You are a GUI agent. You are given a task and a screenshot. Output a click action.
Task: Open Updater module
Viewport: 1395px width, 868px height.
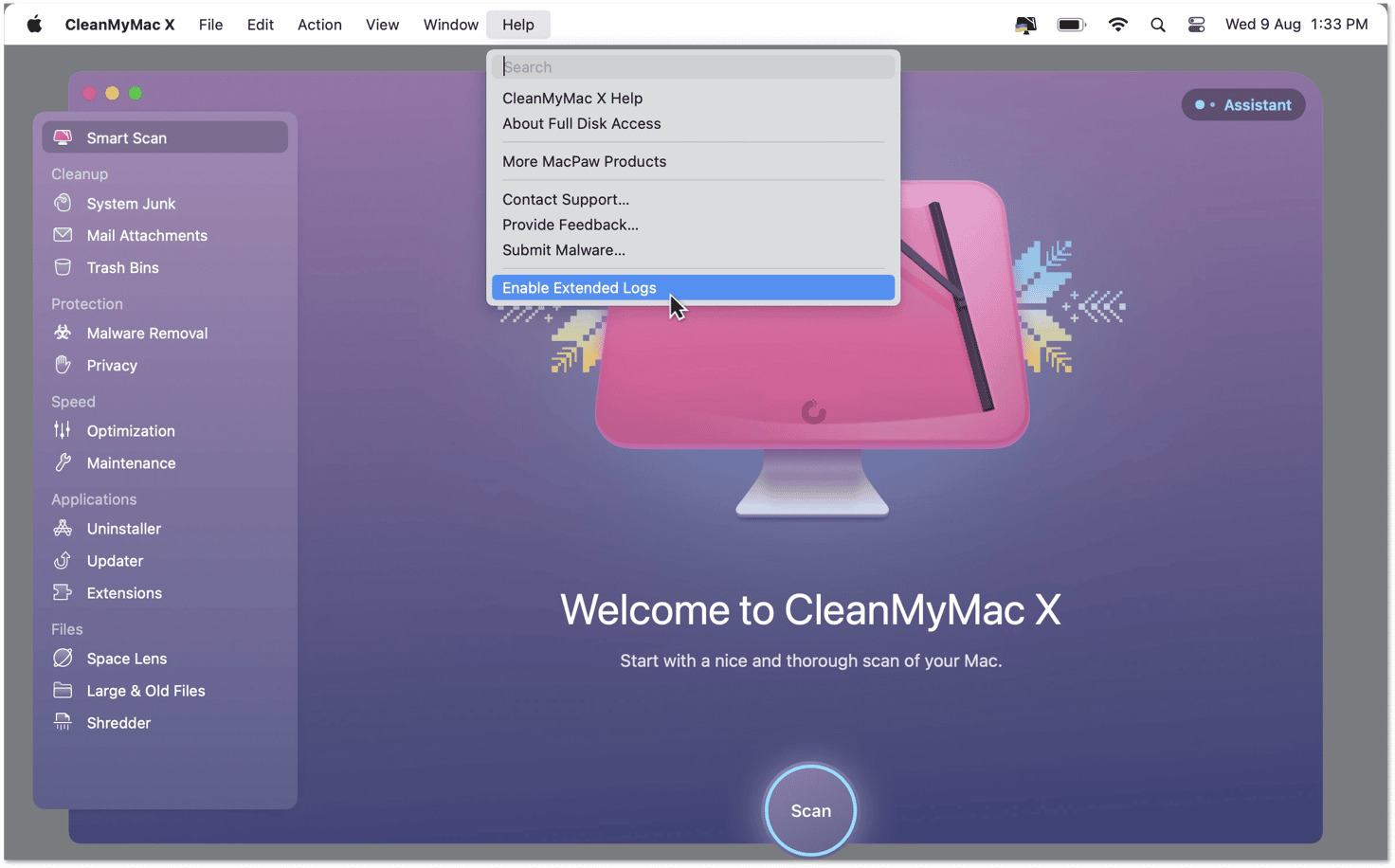coord(165,560)
